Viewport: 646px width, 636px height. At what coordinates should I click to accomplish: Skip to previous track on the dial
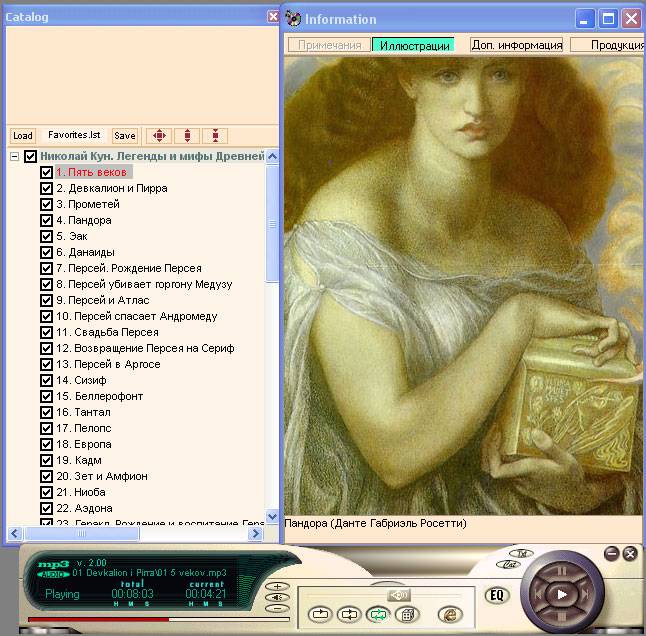(x=538, y=594)
